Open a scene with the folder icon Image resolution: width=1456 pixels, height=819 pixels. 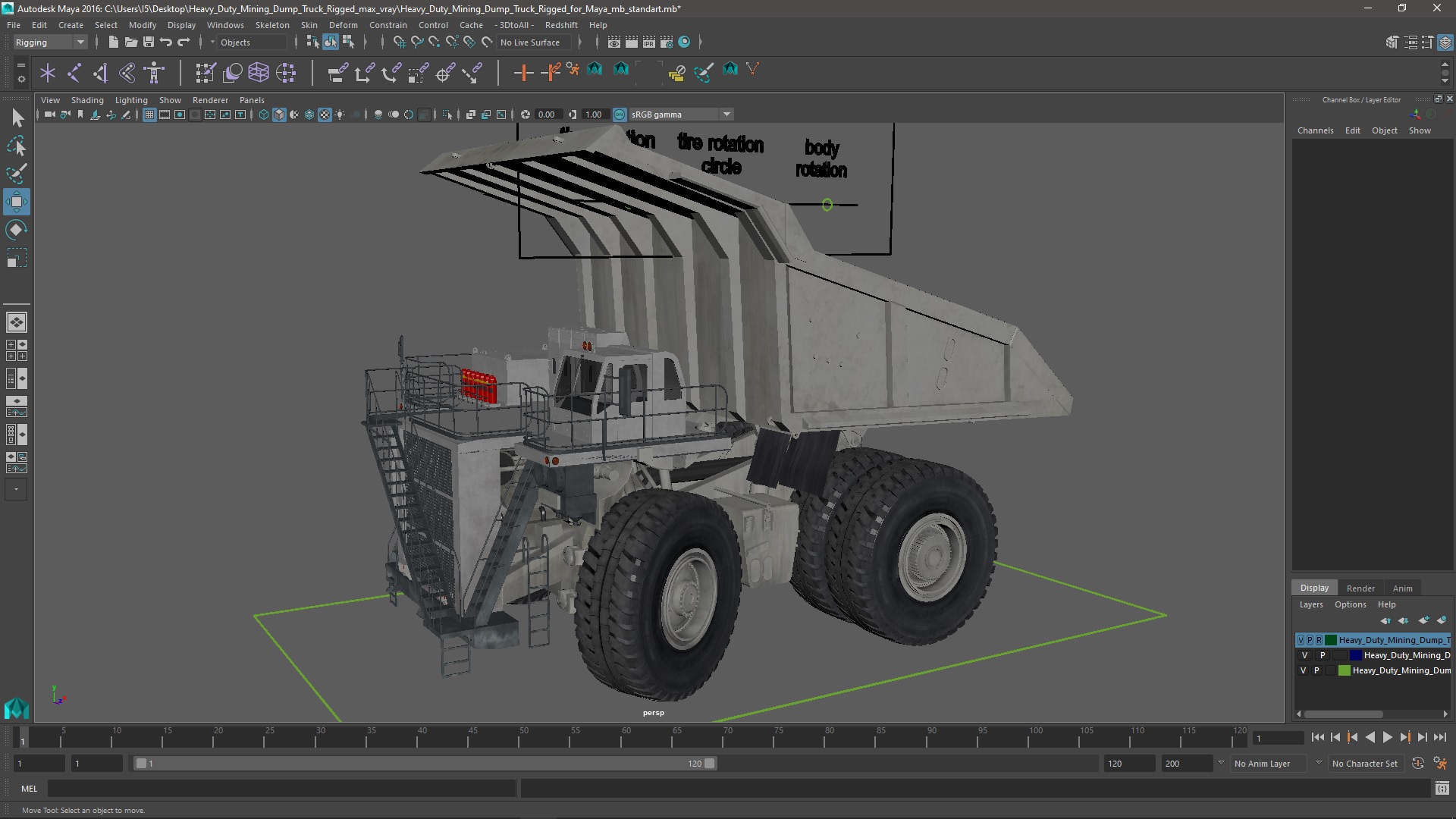coord(130,42)
